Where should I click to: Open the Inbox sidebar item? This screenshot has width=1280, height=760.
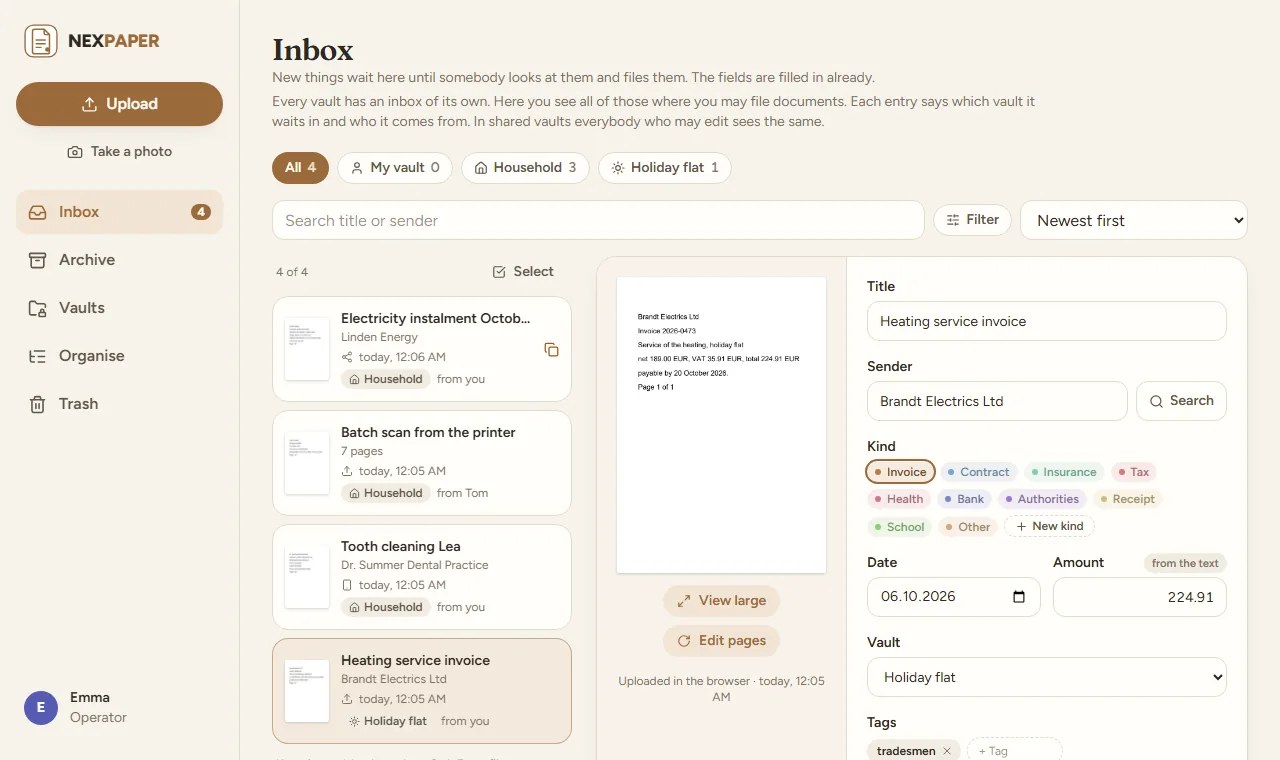point(119,212)
